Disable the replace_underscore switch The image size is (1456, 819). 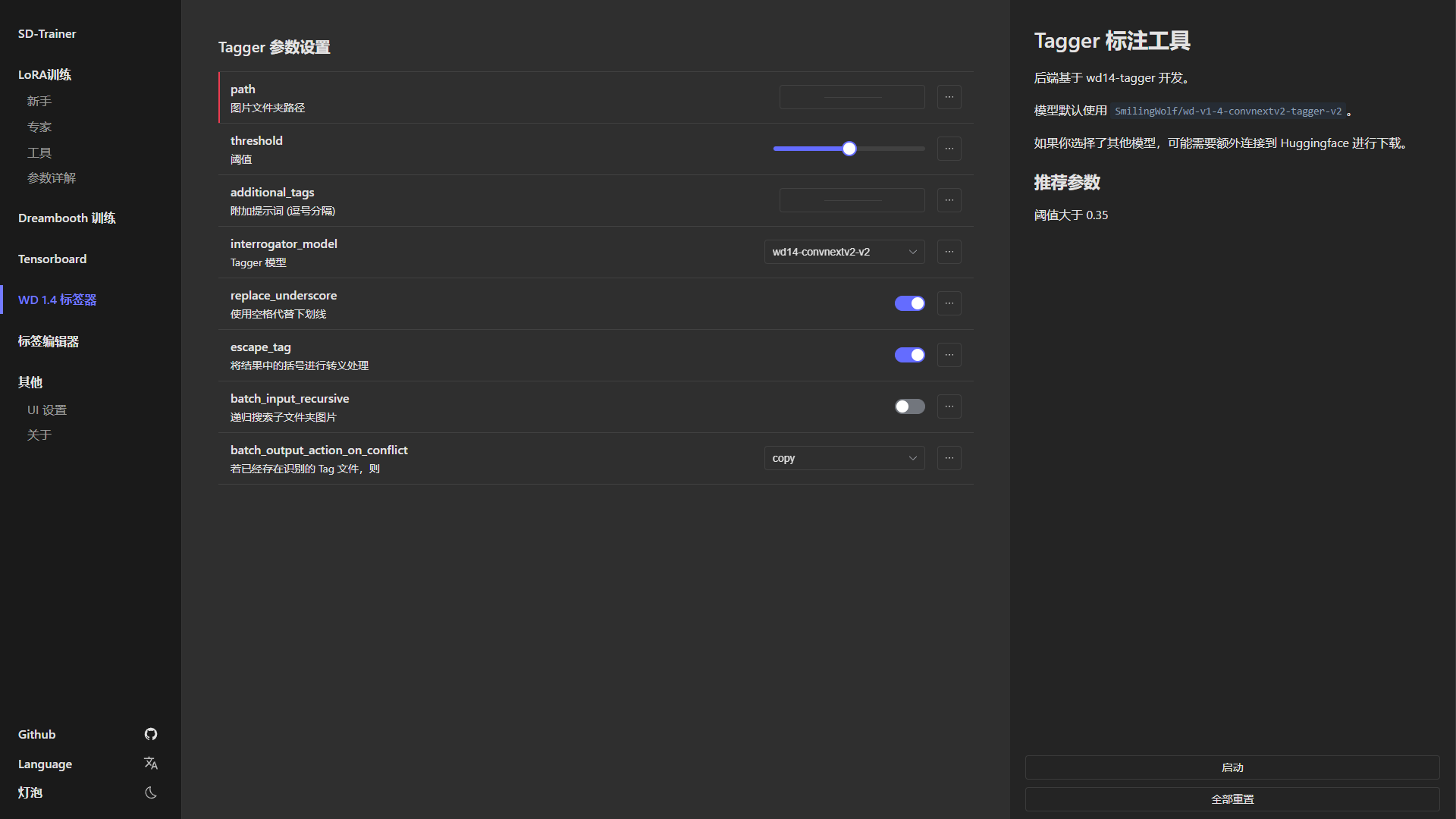click(909, 303)
